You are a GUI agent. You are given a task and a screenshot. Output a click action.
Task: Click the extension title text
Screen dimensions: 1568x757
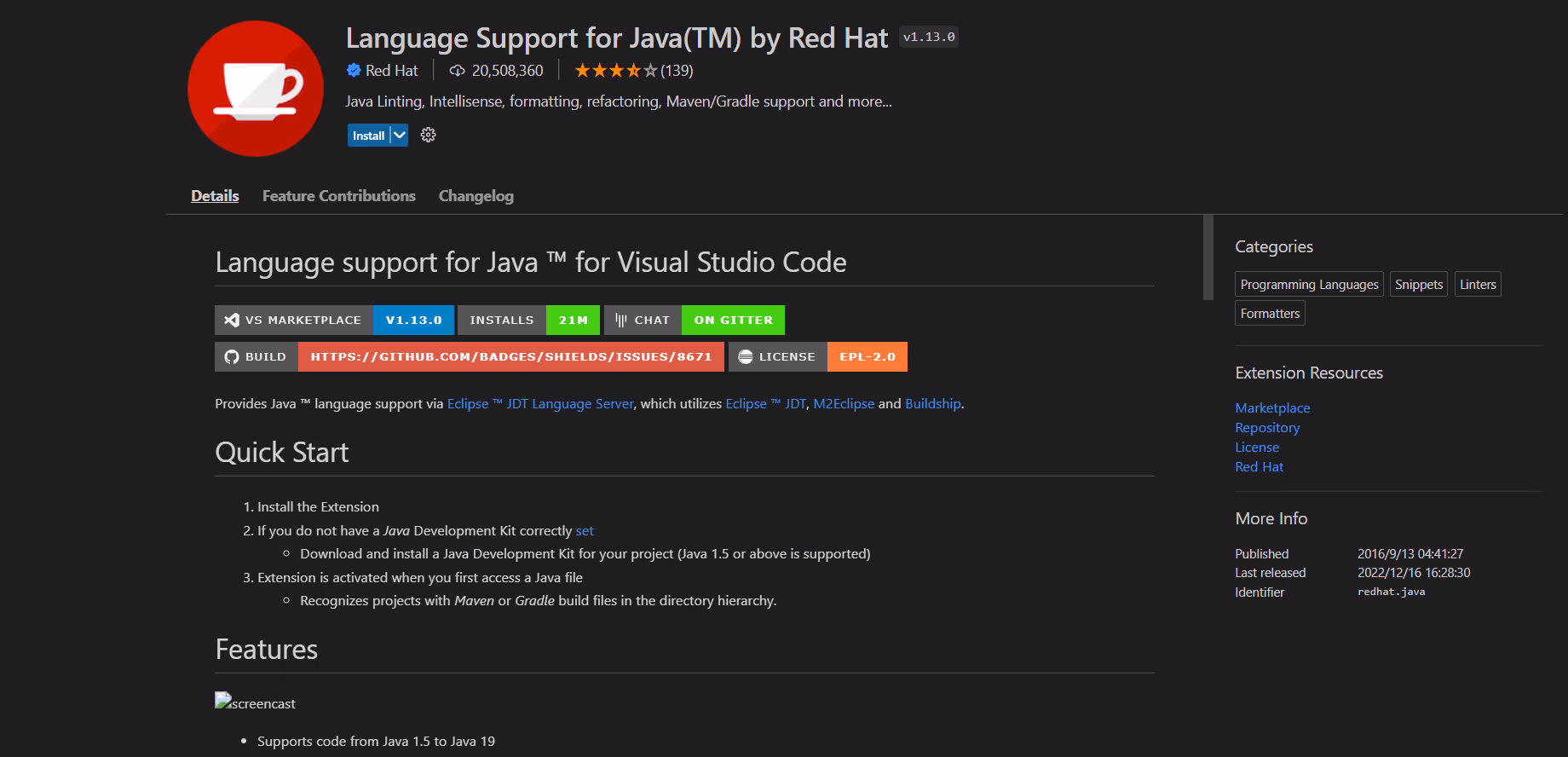click(x=616, y=38)
